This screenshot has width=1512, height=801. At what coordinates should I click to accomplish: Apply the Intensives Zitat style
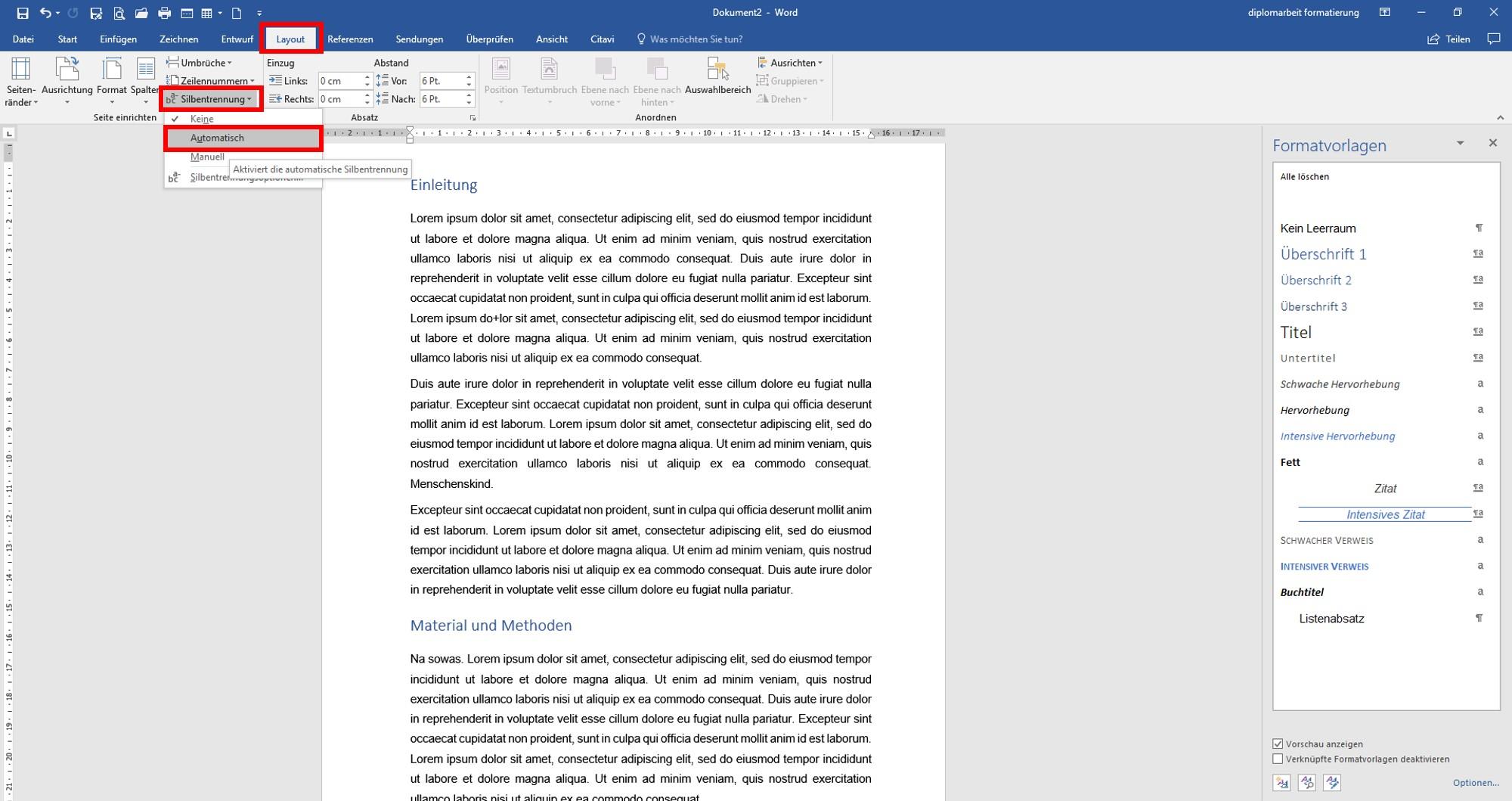[x=1382, y=514]
